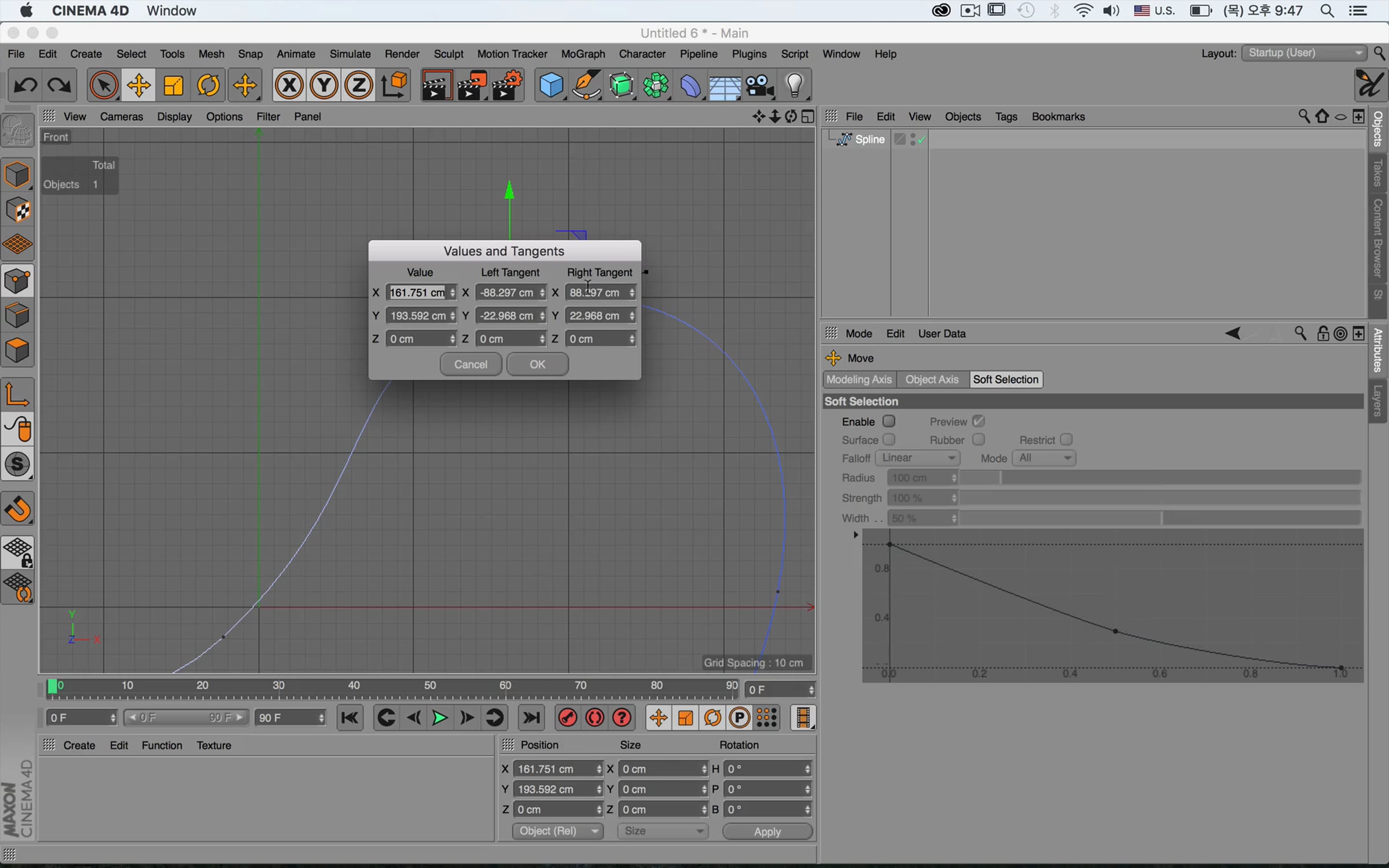Toggle the X axis lock icon

click(289, 86)
